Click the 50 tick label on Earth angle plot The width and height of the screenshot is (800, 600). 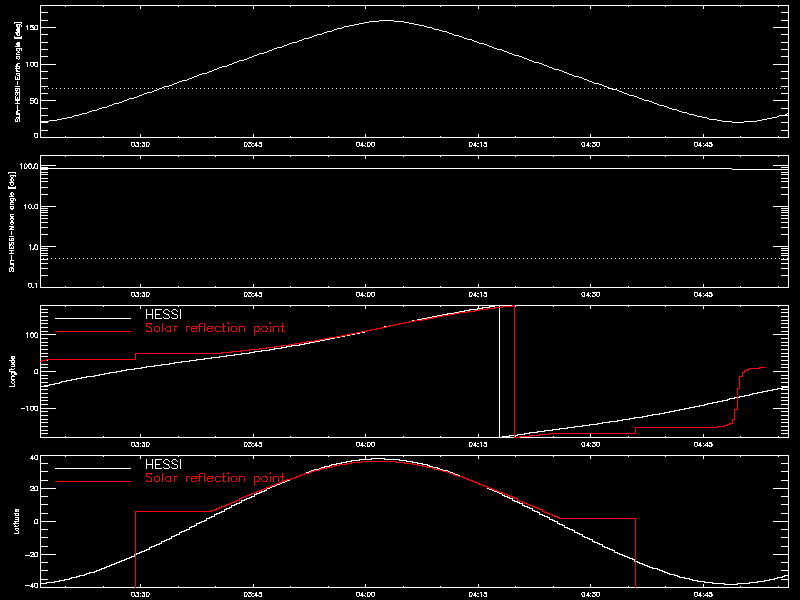point(34,101)
